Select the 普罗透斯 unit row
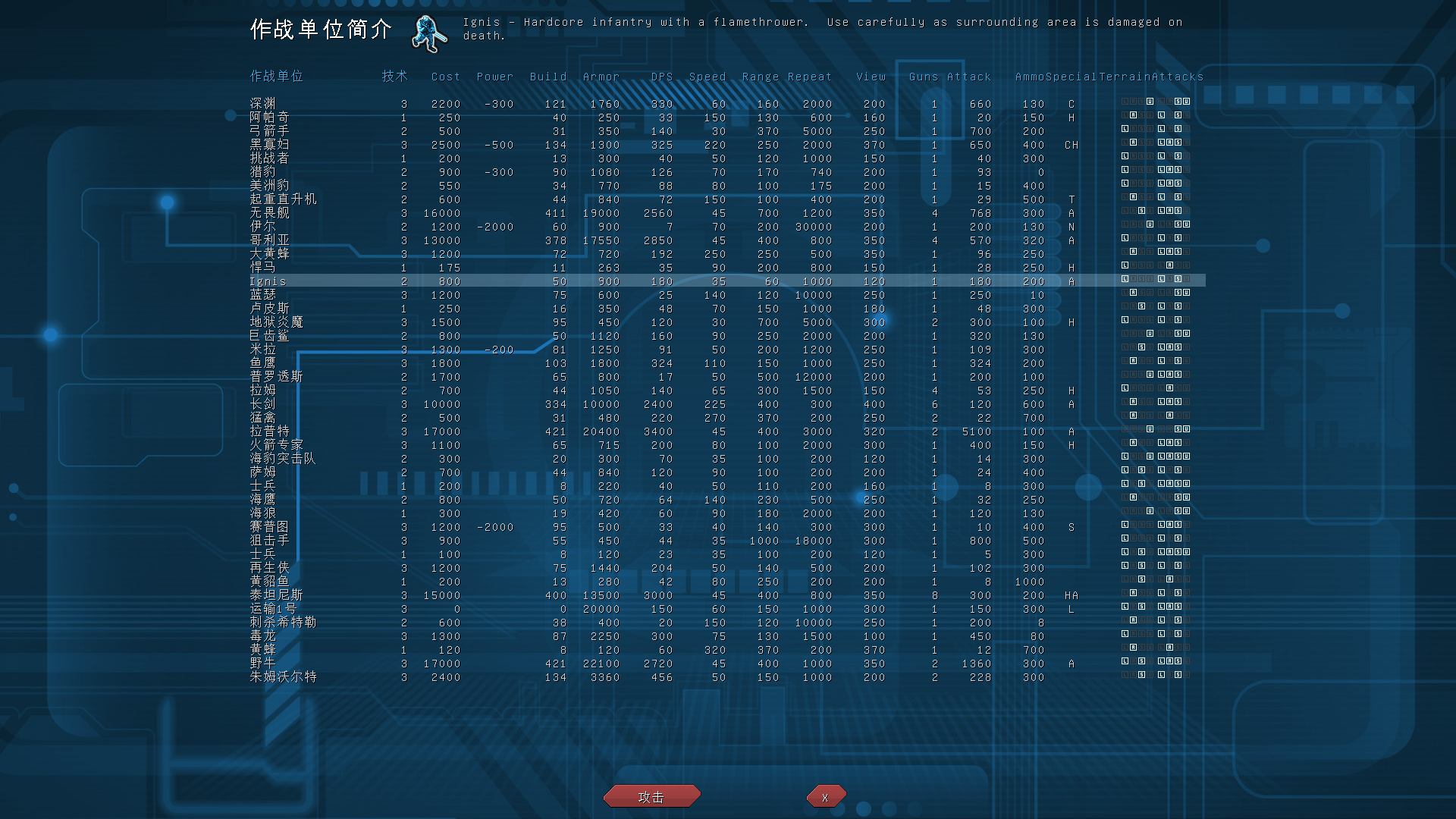This screenshot has width=1456, height=819. 727,377
